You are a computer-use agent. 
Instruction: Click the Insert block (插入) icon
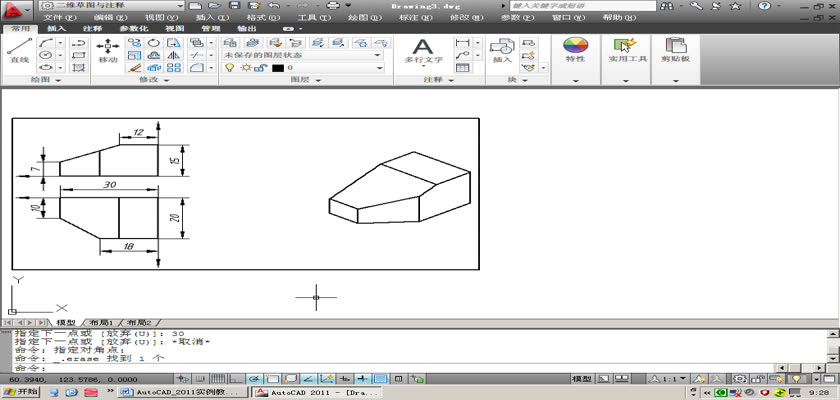pyautogui.click(x=501, y=50)
